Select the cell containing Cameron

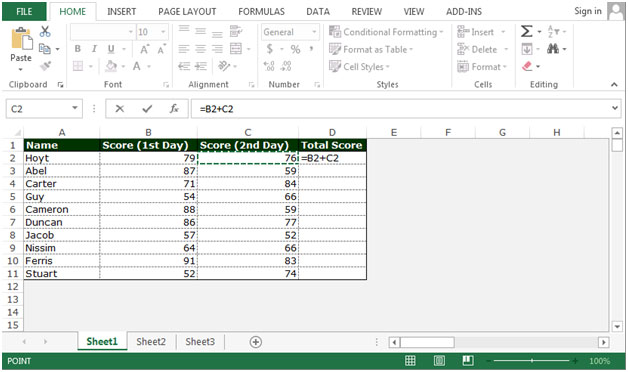(62, 209)
